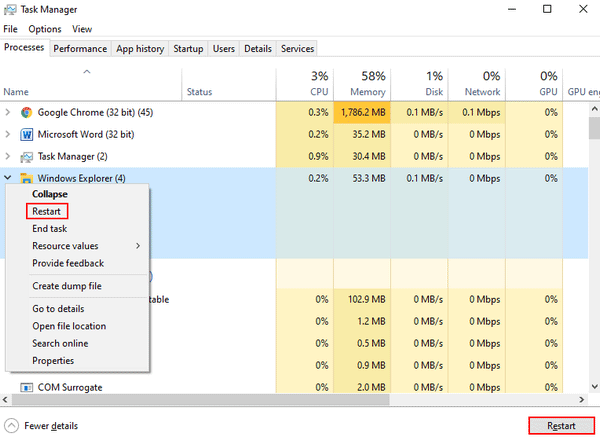
Task: Sort by the GPU column header
Action: coord(534,85)
